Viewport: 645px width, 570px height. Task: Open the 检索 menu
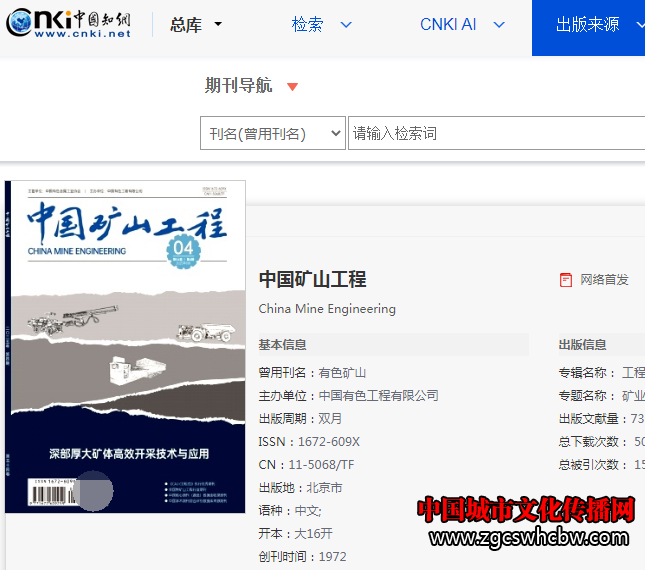pos(307,25)
